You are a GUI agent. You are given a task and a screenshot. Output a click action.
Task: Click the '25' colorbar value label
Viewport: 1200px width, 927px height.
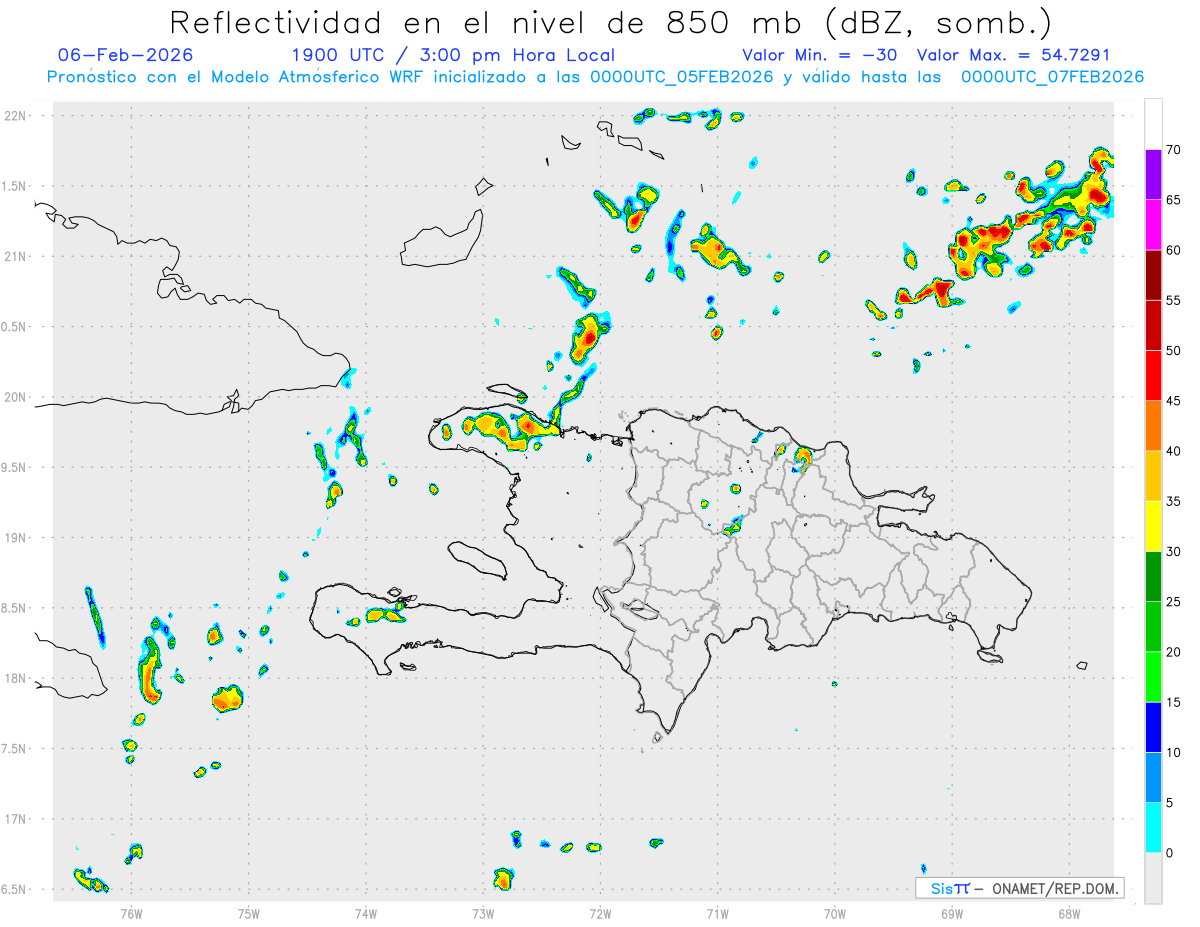coord(1174,602)
